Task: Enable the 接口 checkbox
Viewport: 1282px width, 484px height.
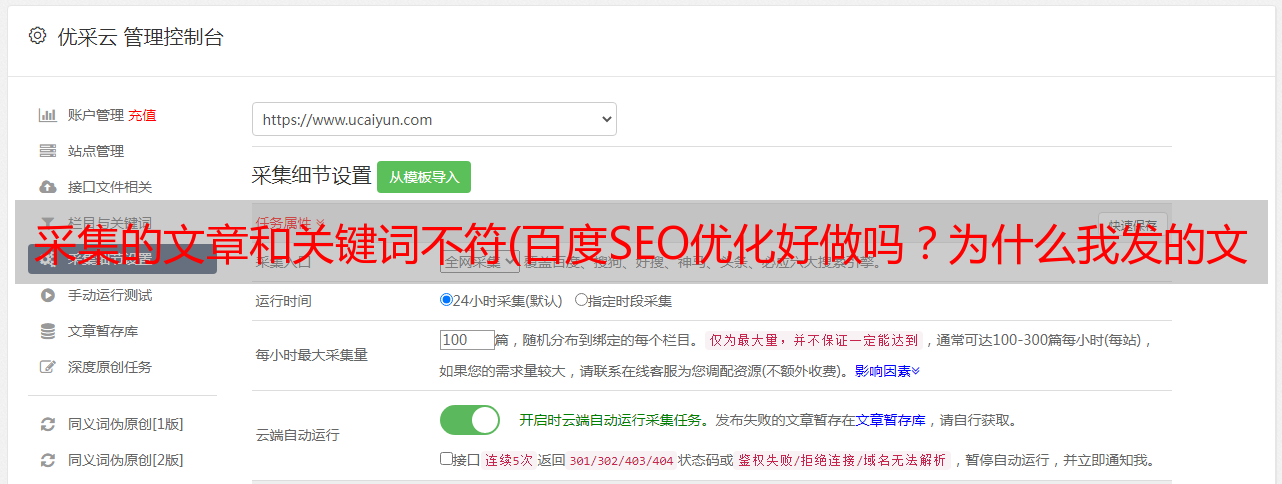Action: coord(446,459)
